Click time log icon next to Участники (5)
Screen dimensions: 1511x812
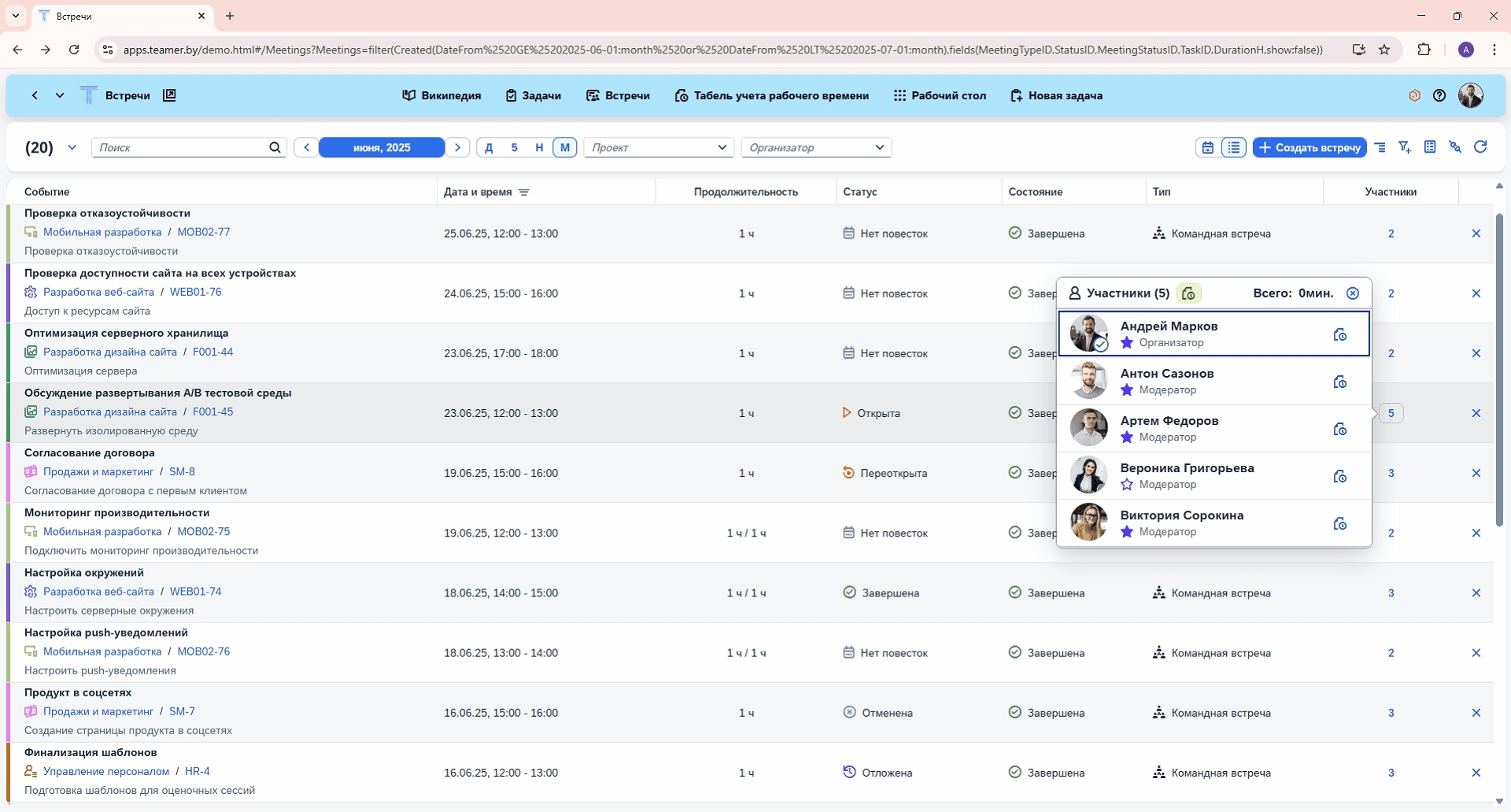(x=1188, y=293)
